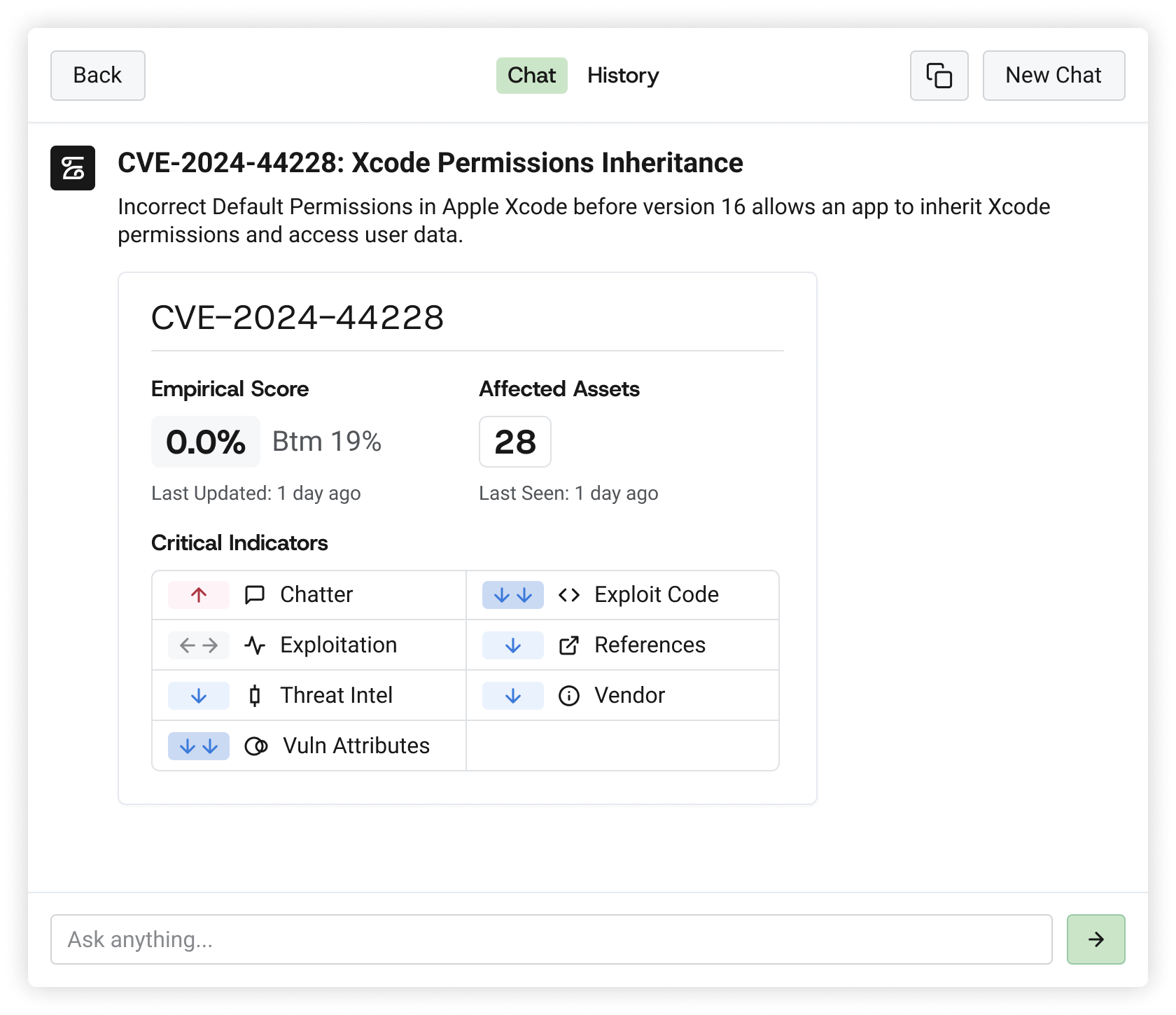Click the copy conversation icon
The height and width of the screenshot is (1015, 1176).
[939, 76]
